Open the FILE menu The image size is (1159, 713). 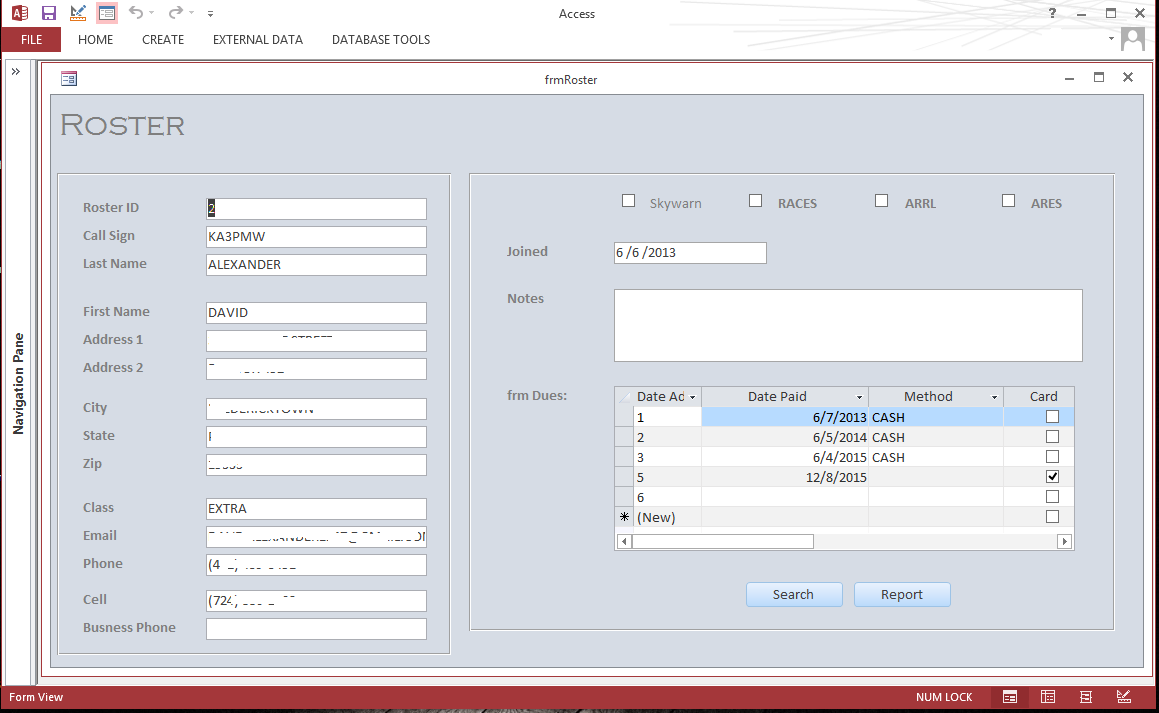[31, 40]
